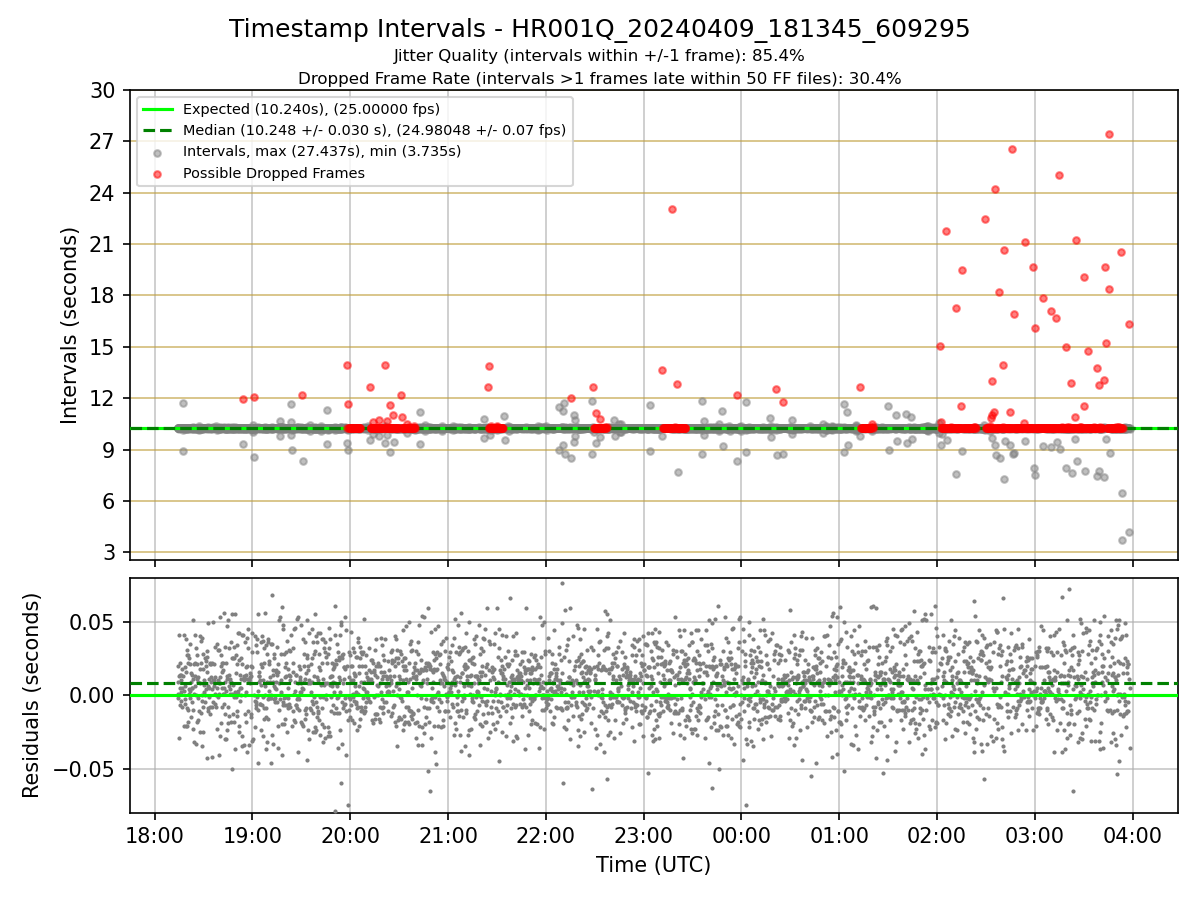
Task: Click x-axis tick label '22:00'
Action: coord(545,834)
